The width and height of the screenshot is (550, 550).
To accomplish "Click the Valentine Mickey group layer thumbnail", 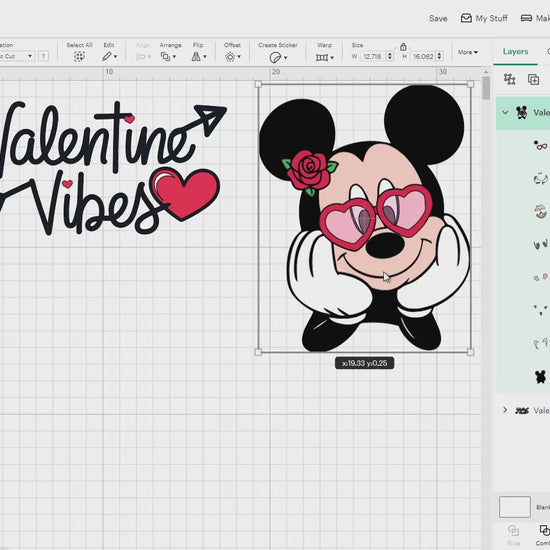I will click(522, 113).
